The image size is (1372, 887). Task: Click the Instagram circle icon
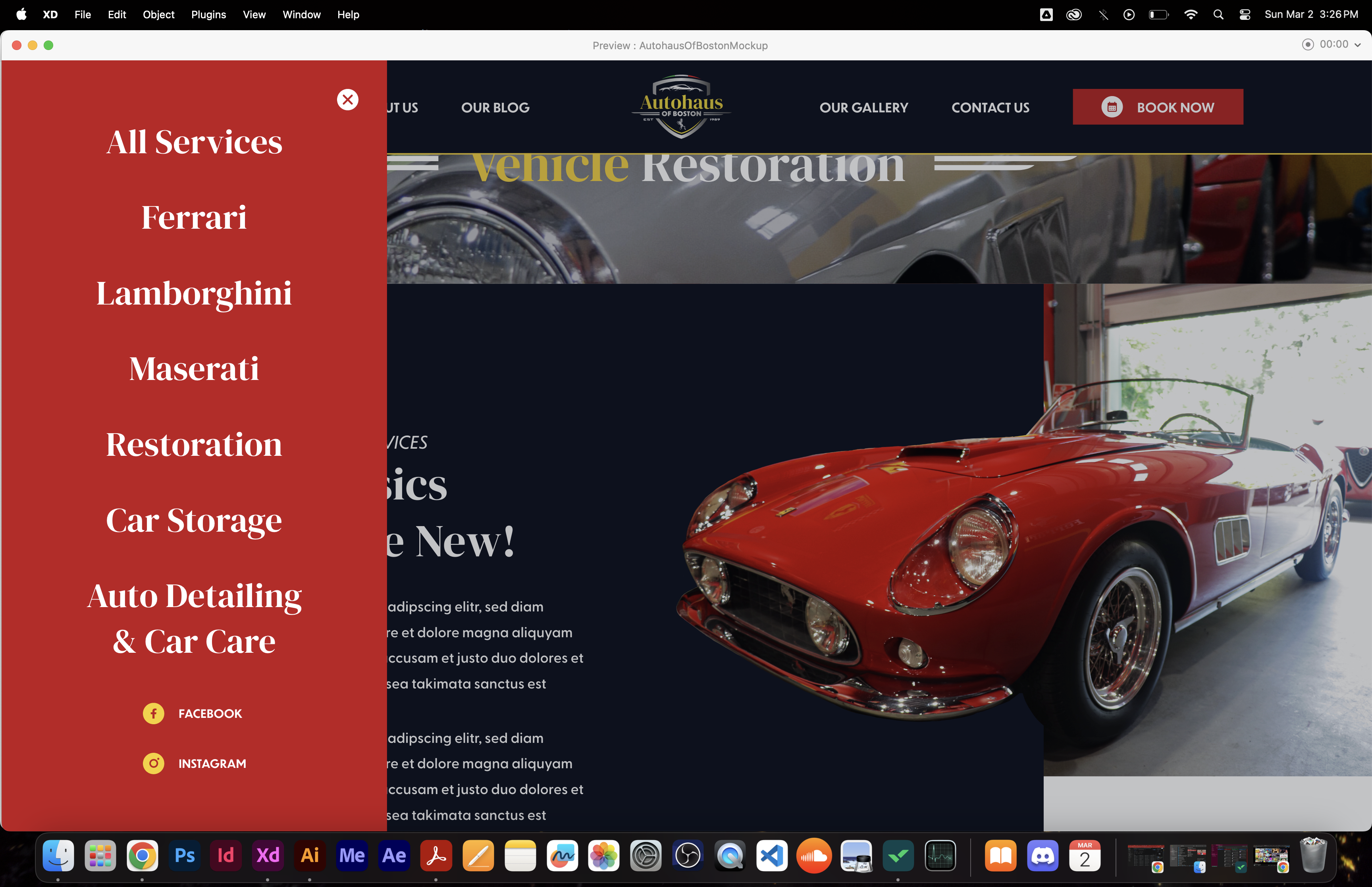pyautogui.click(x=153, y=763)
